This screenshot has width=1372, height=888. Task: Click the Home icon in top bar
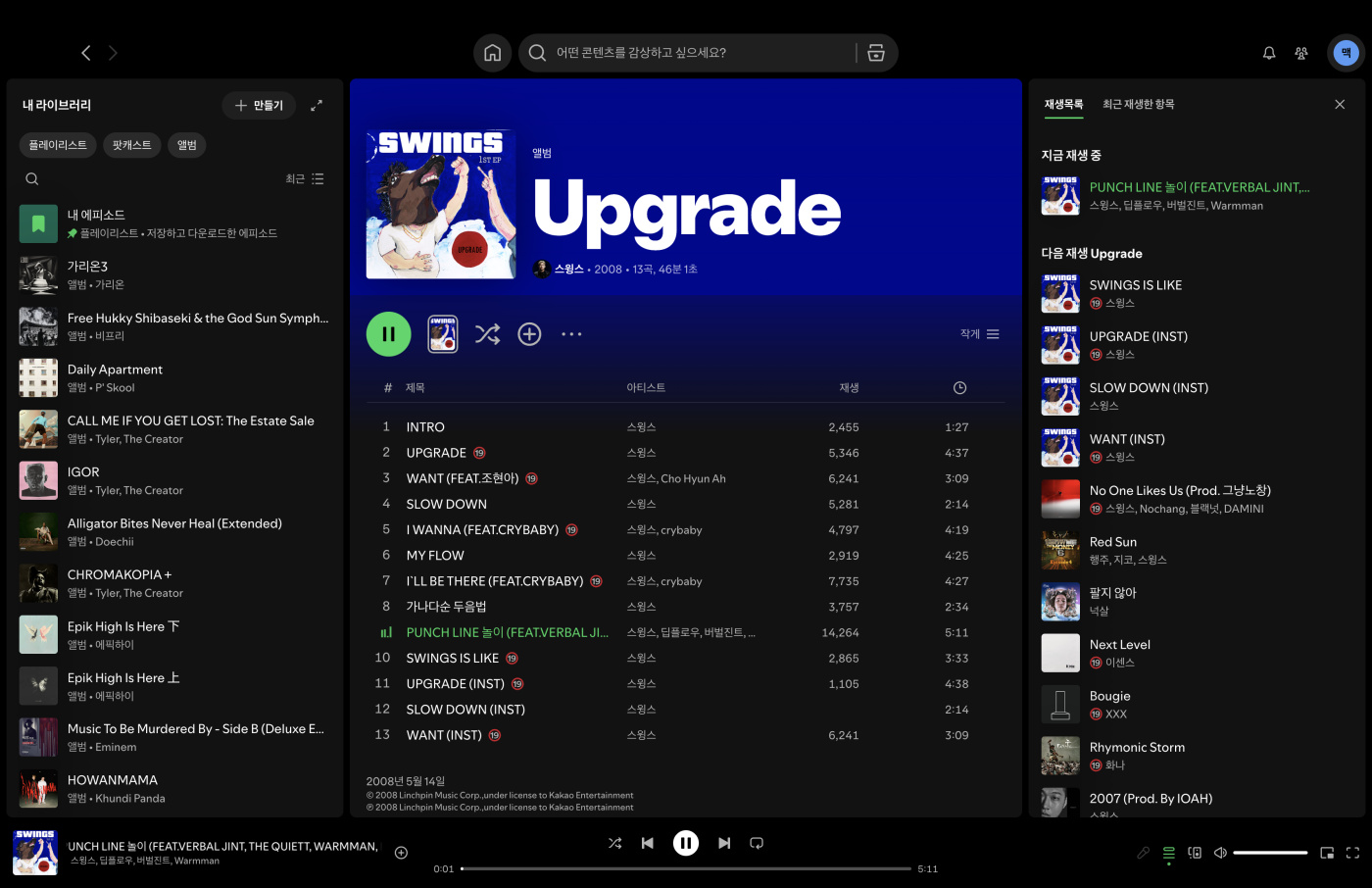coord(492,53)
